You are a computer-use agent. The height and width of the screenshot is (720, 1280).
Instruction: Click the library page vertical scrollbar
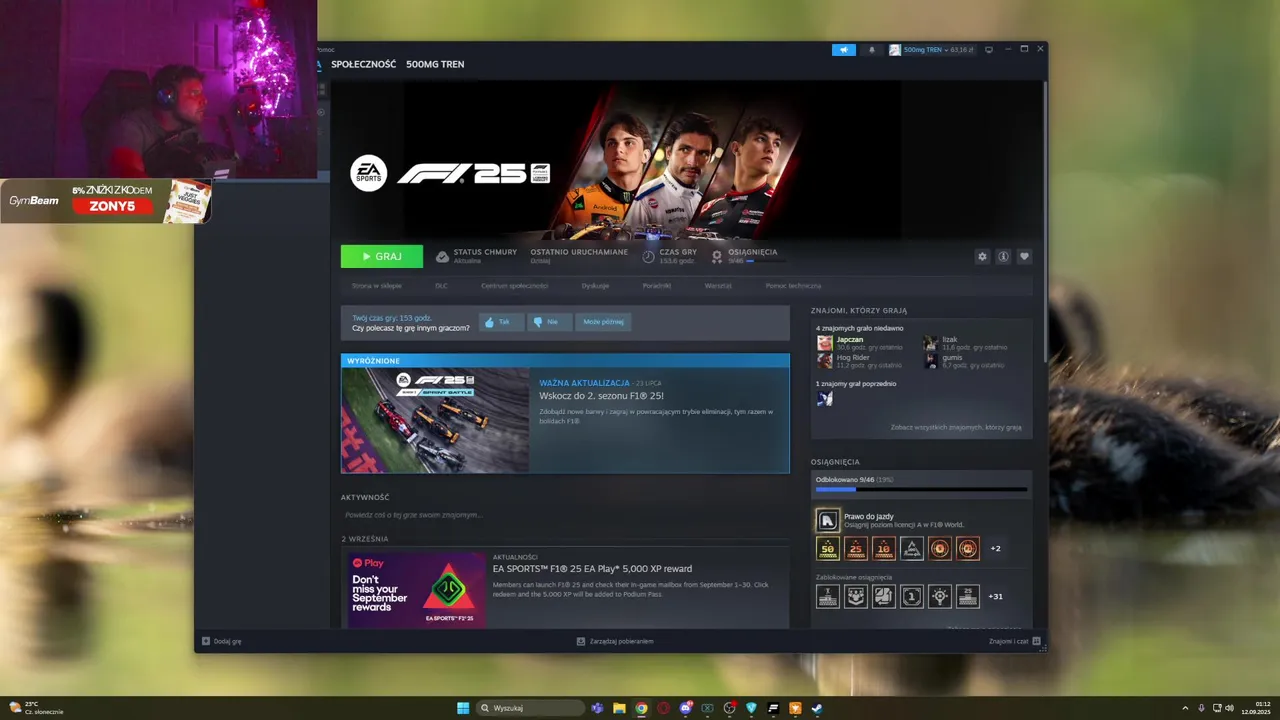pos(1044,220)
